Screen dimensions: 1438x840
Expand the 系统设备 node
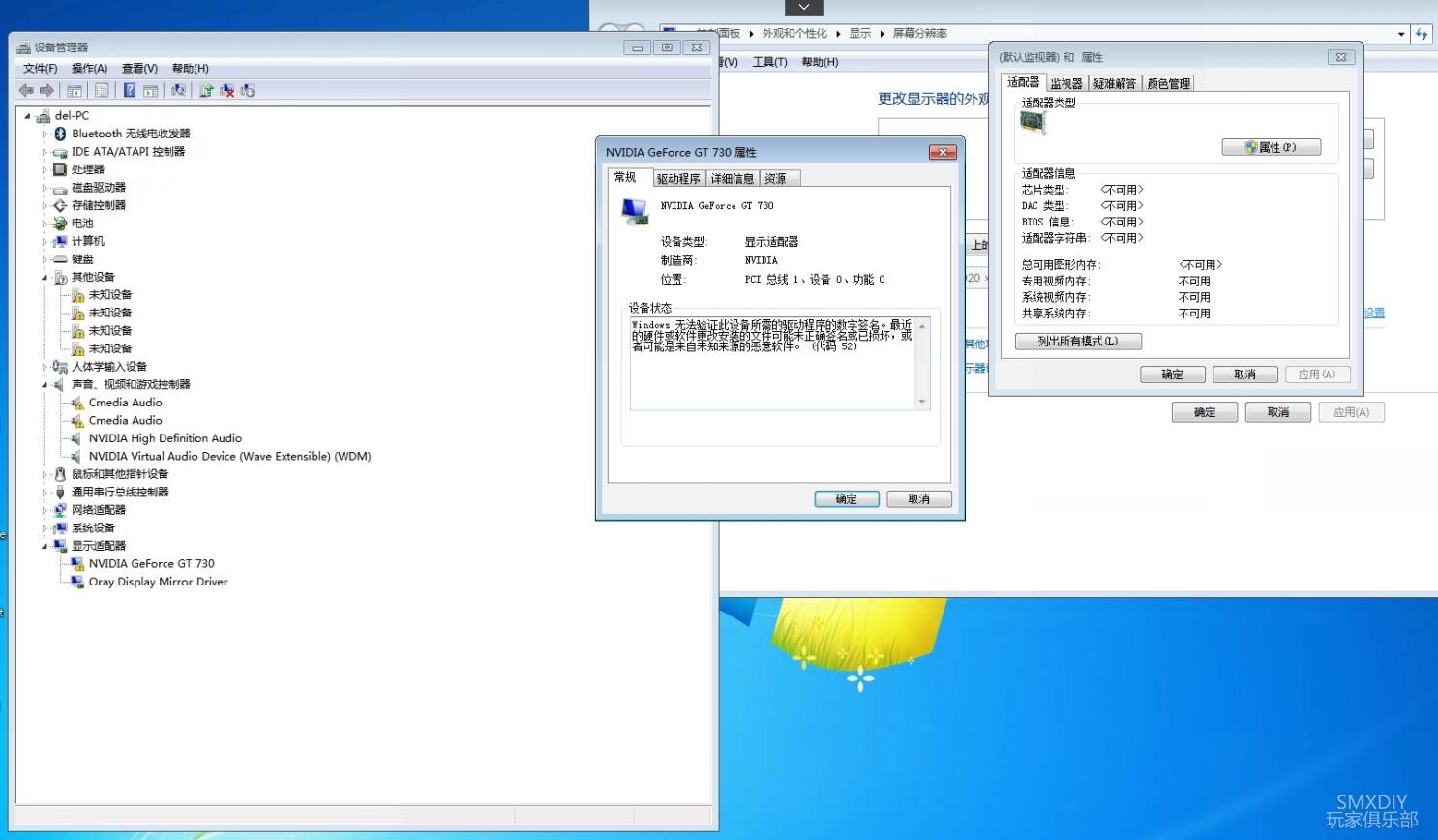pos(45,528)
